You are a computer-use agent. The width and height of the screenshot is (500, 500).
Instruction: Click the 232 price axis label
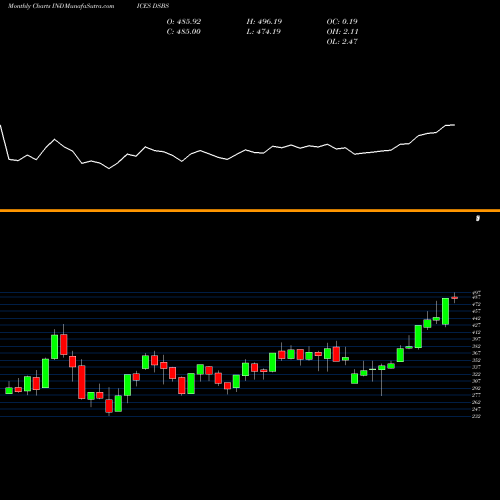pyautogui.click(x=476, y=416)
